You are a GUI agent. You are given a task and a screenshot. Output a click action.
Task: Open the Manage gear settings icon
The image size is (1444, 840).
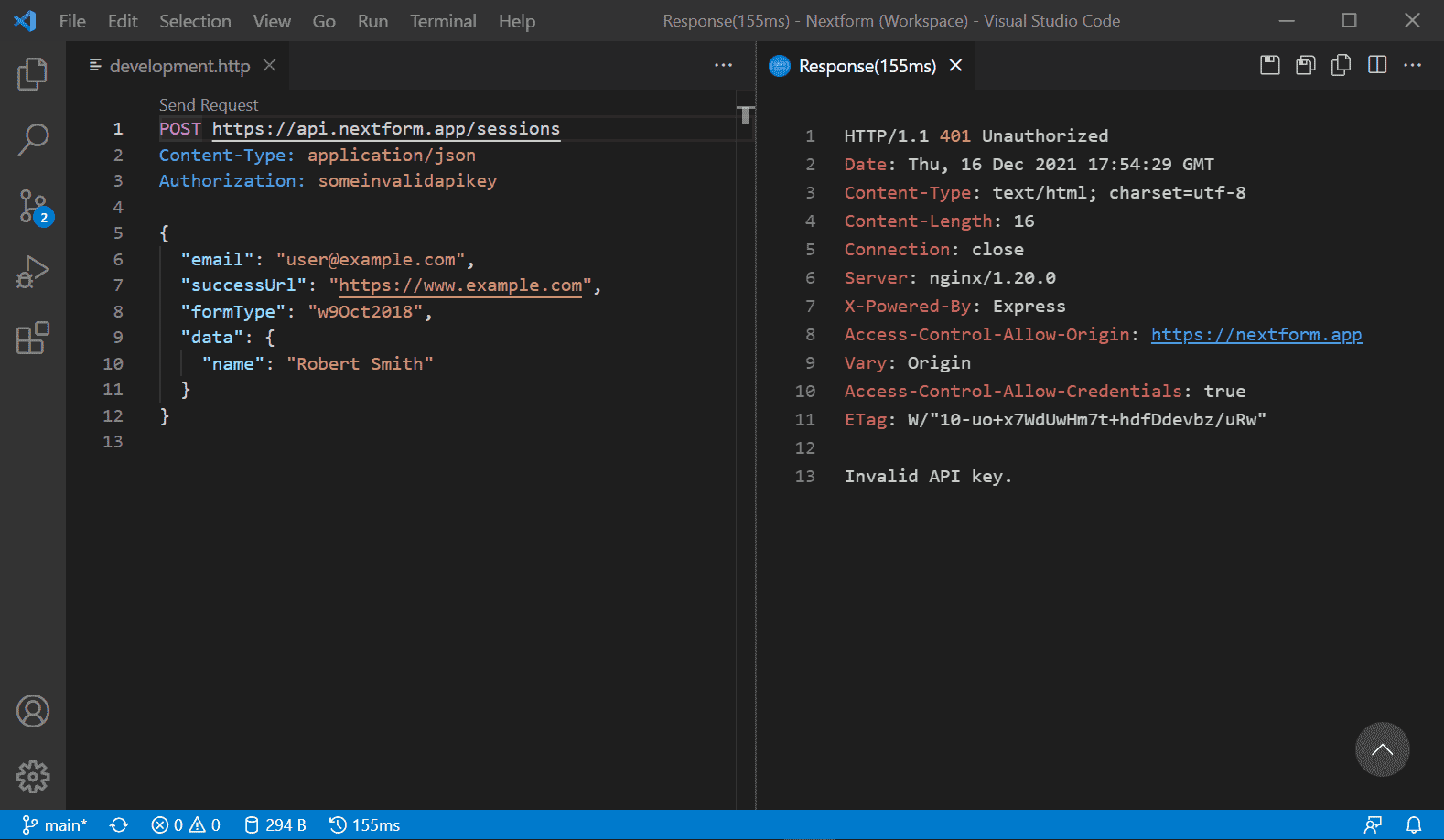point(33,777)
